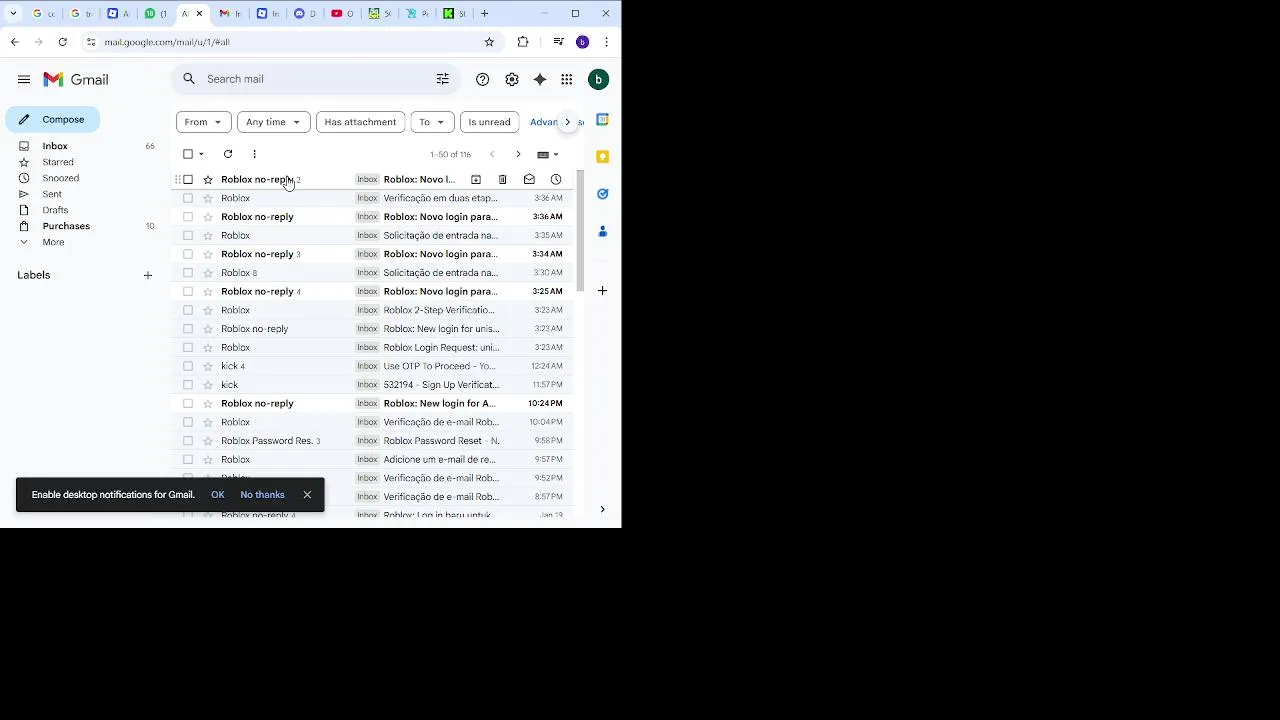
Task: Click the Compose button
Action: (53, 119)
